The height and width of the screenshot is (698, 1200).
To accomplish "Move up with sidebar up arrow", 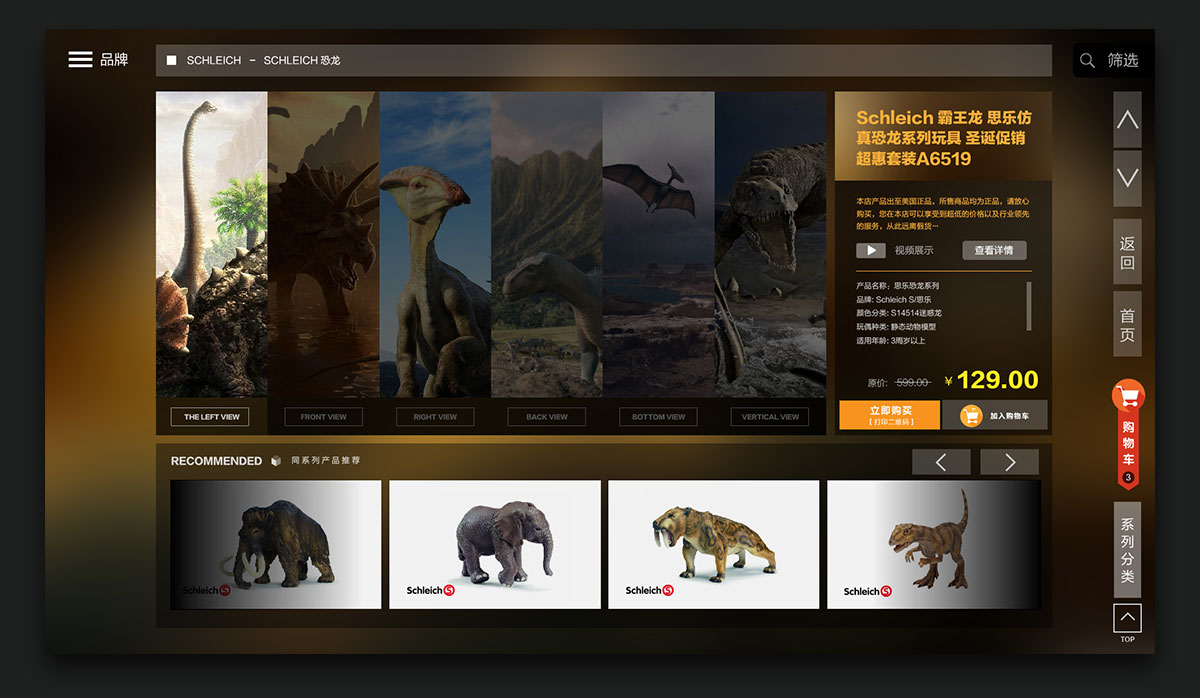I will [x=1127, y=120].
